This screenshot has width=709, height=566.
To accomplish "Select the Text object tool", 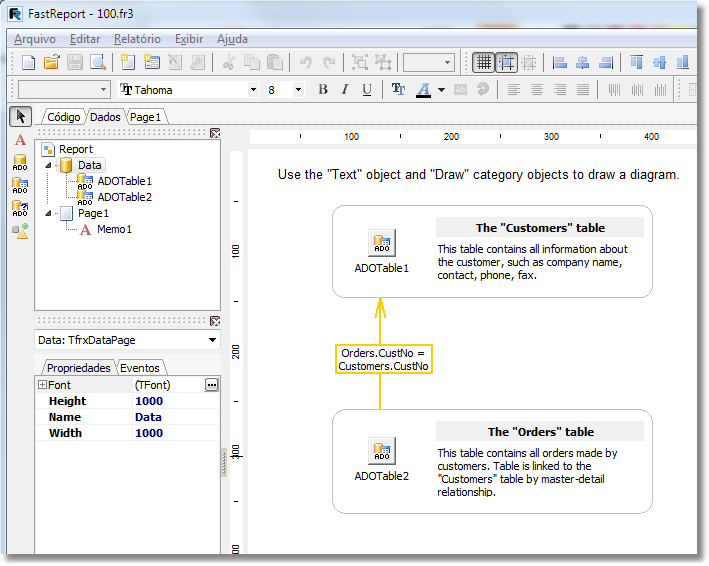I will (20, 140).
